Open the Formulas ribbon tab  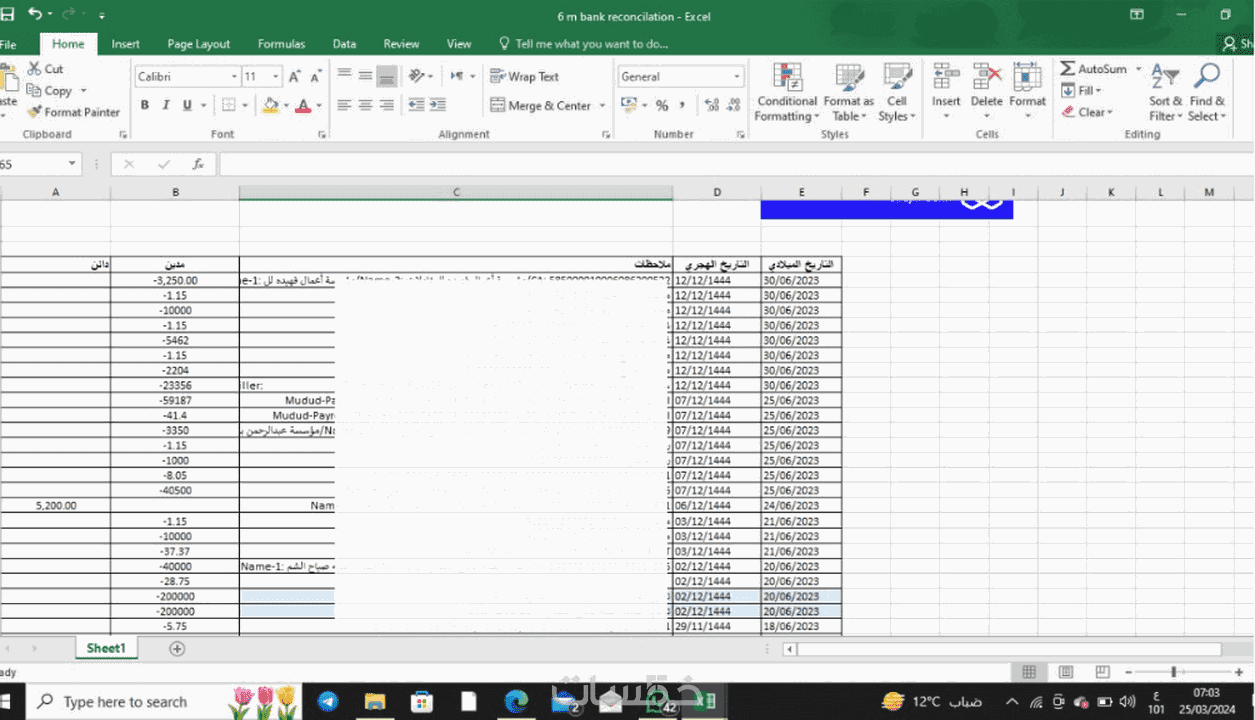click(x=281, y=44)
